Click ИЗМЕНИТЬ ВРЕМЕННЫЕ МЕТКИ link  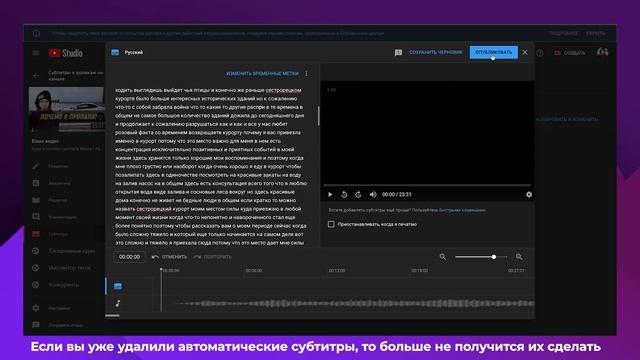pos(262,73)
